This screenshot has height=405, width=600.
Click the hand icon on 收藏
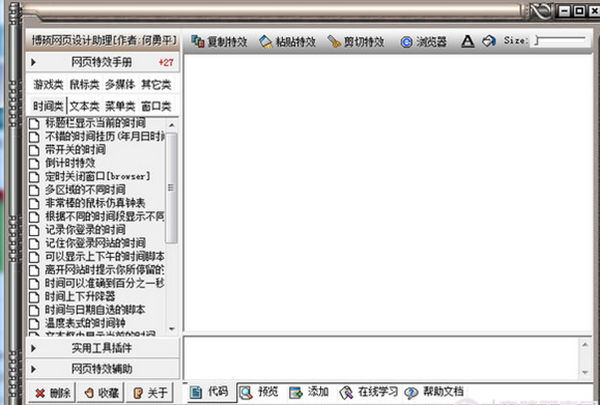click(x=89, y=393)
